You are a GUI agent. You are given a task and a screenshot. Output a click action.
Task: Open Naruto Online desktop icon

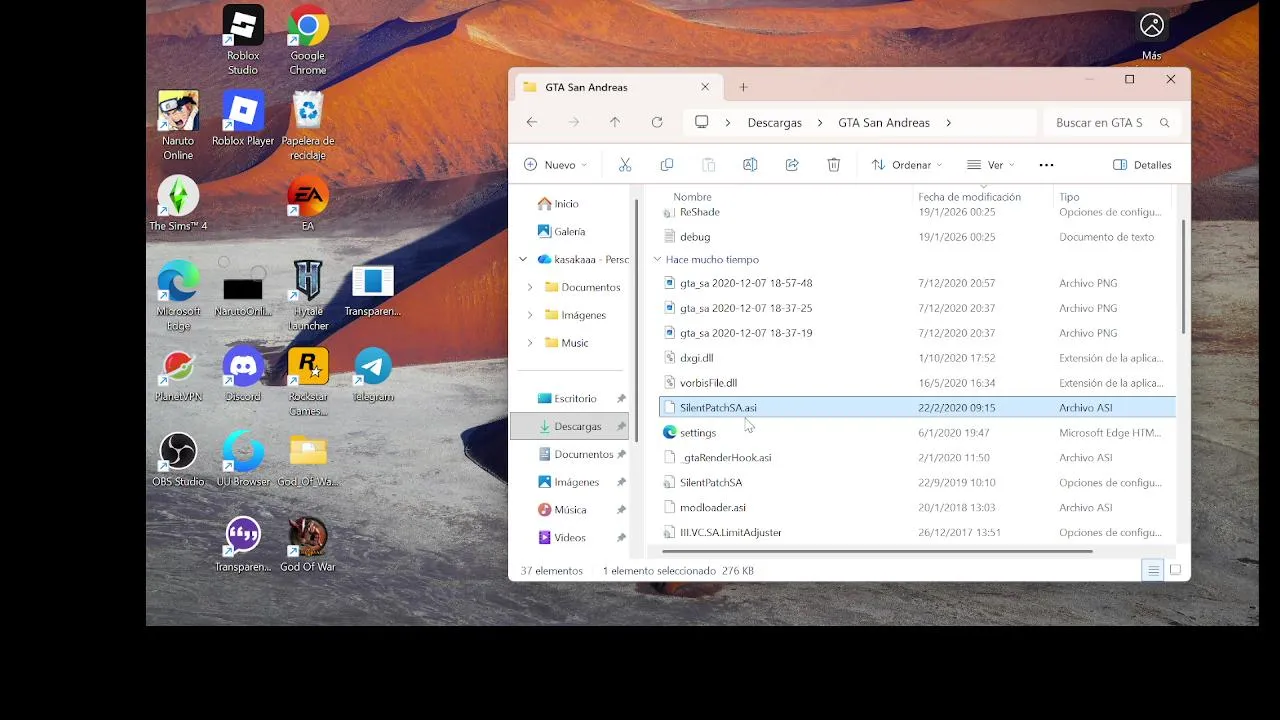(x=178, y=125)
